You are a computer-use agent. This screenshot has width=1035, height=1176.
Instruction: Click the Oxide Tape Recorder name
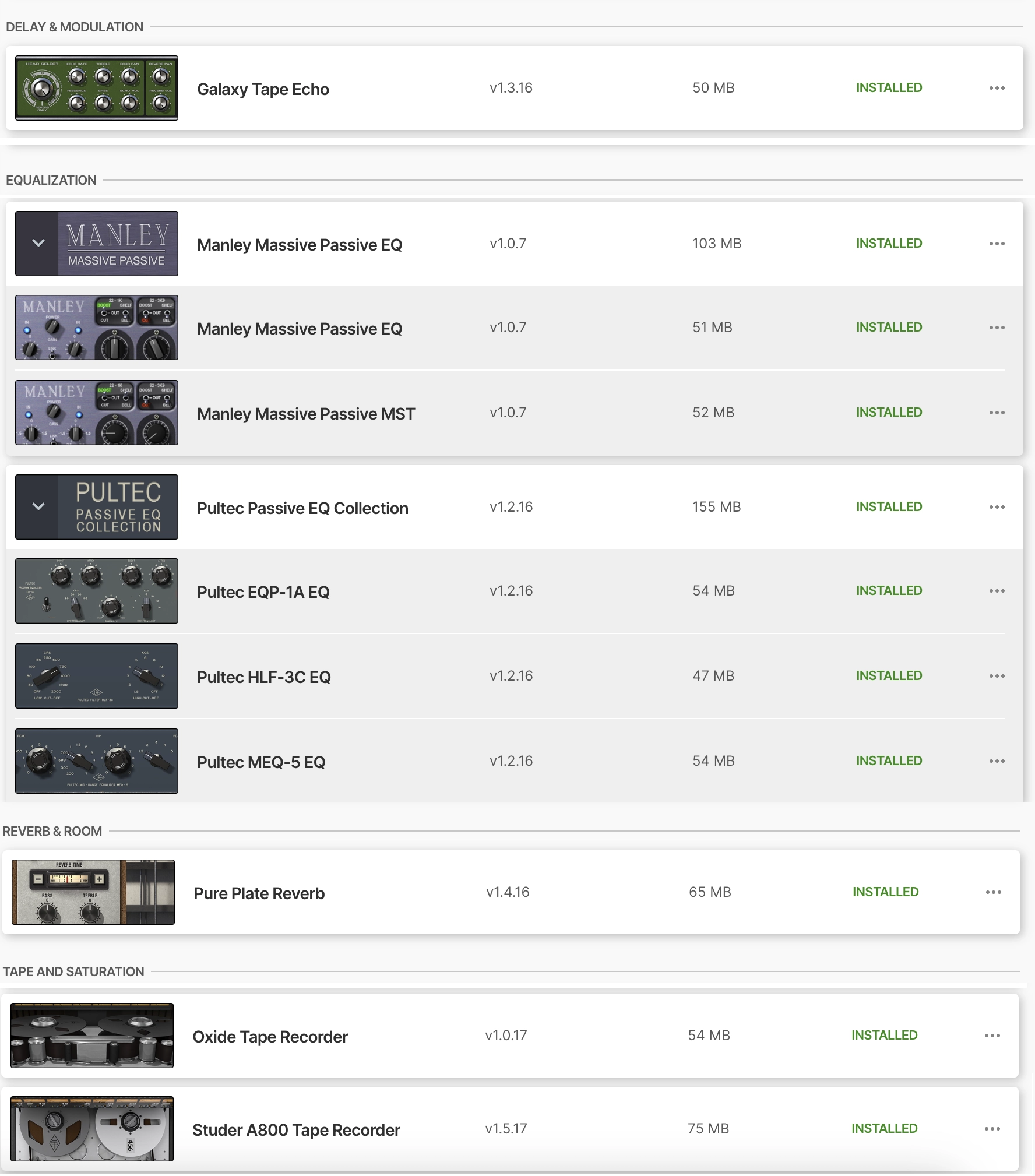tap(270, 1037)
